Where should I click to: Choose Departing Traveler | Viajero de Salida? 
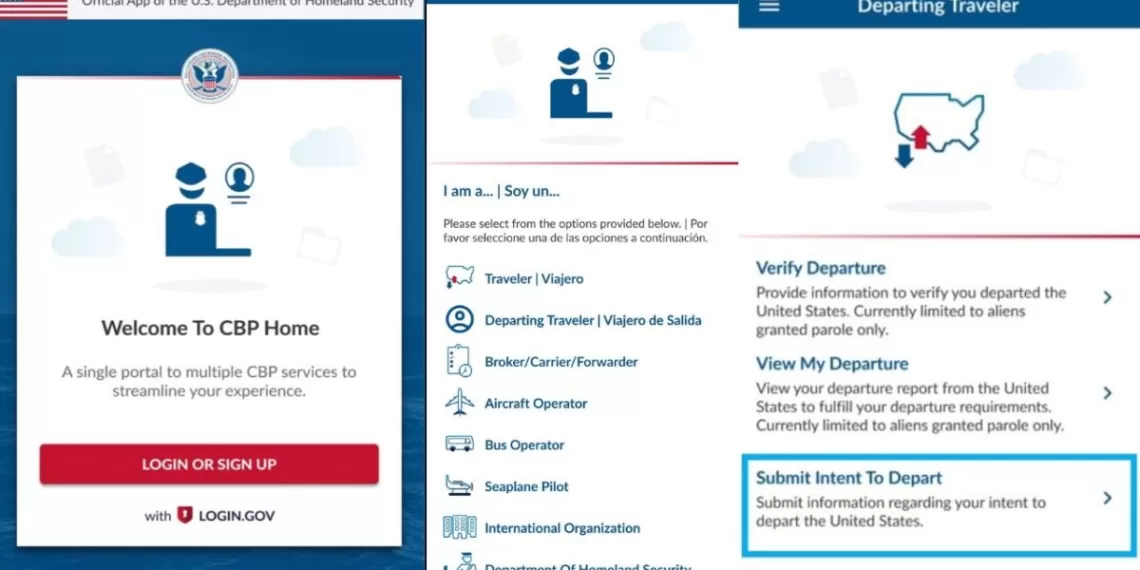tap(593, 320)
